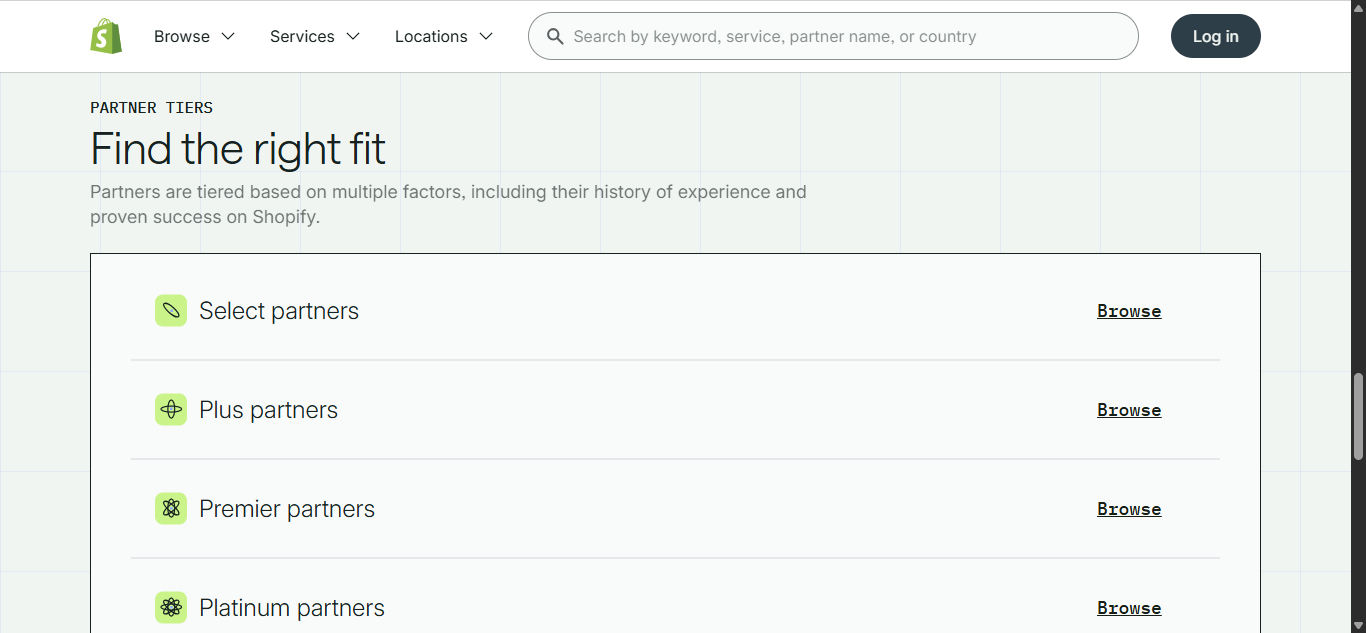Click the page's vertical scrollbar thumb
The image size is (1366, 633).
pos(1358,415)
